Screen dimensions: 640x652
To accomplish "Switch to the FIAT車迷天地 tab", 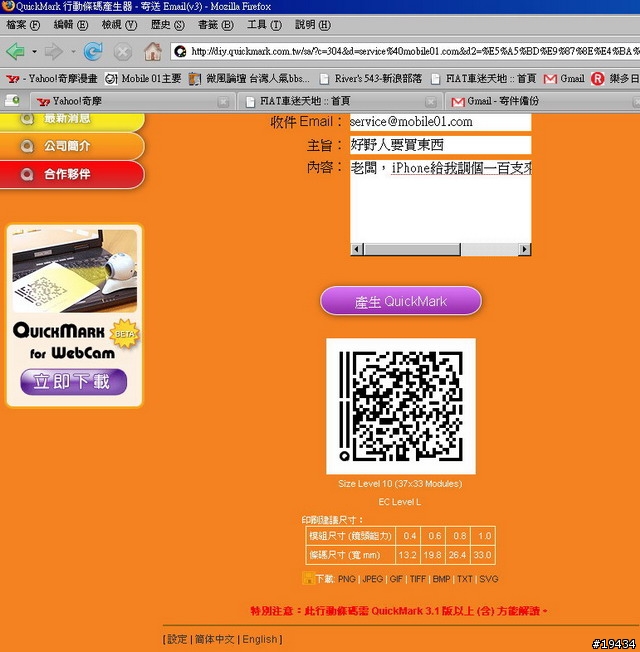I will click(x=338, y=101).
